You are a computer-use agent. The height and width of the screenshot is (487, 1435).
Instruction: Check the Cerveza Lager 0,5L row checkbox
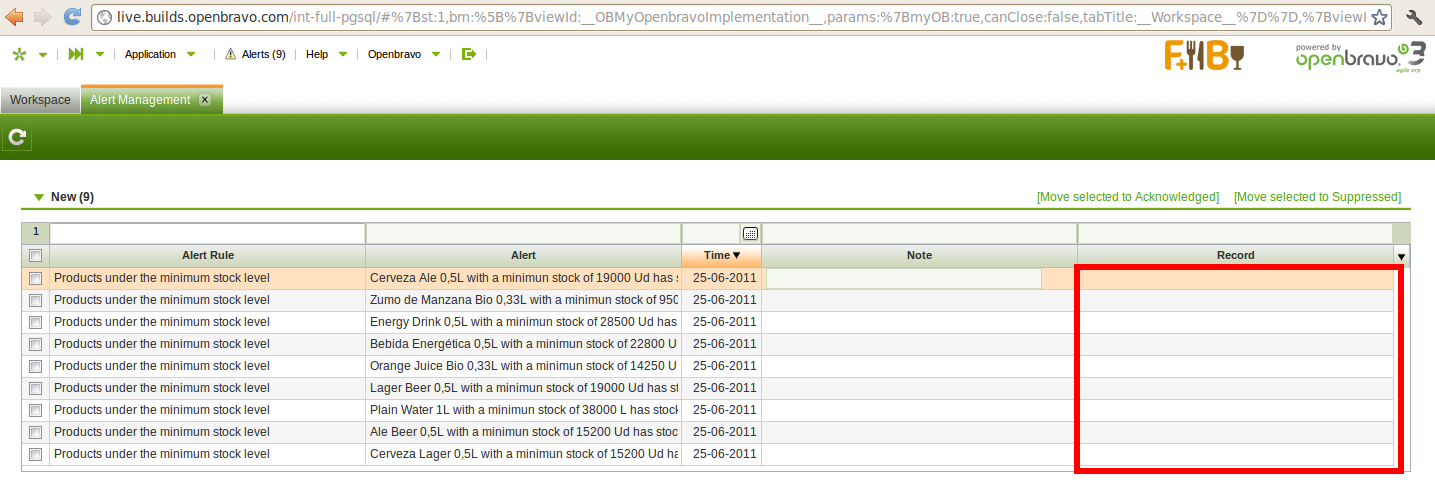click(35, 454)
